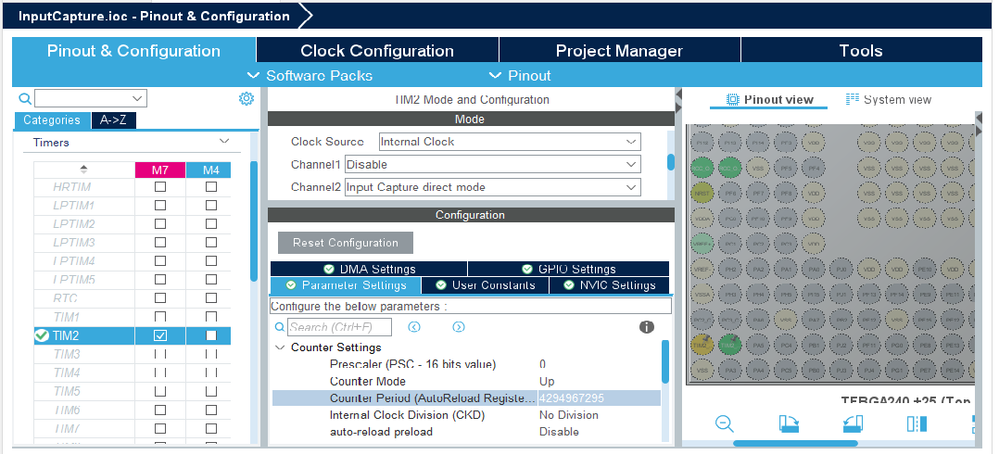Check LPTIM1 M4 checkbox
Image resolution: width=999 pixels, height=454 pixels.
(211, 206)
